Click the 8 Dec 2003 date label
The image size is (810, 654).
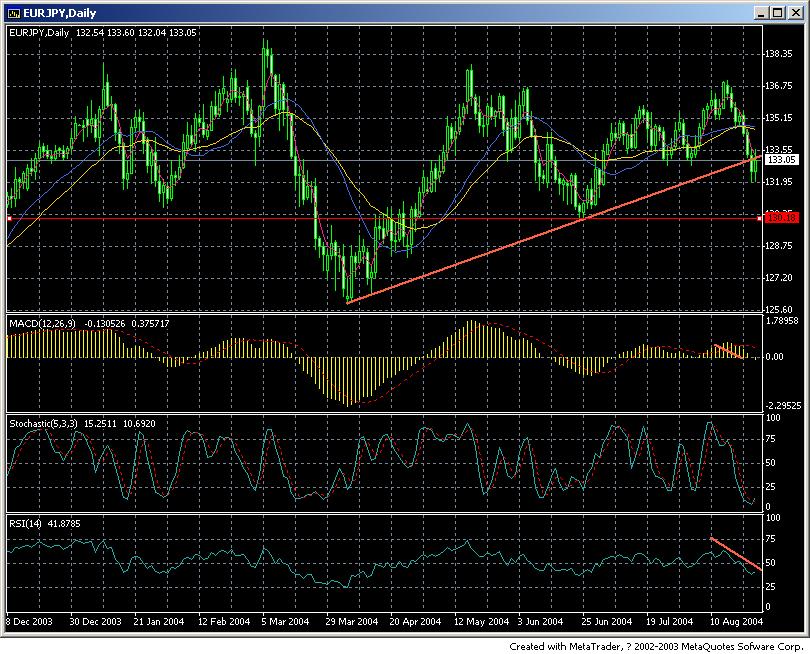point(30,621)
